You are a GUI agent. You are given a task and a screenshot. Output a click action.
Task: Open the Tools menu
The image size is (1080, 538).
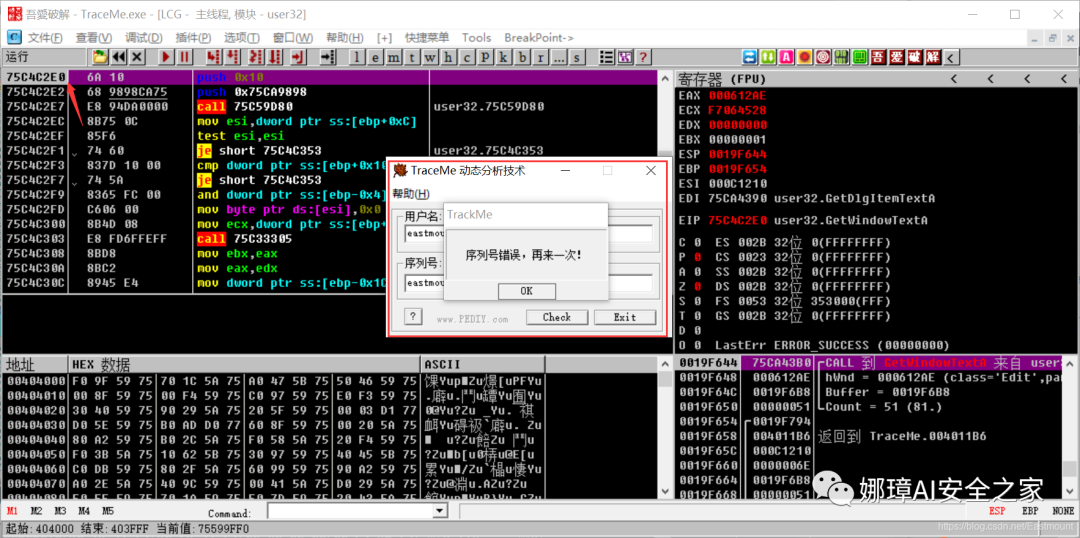coord(477,38)
